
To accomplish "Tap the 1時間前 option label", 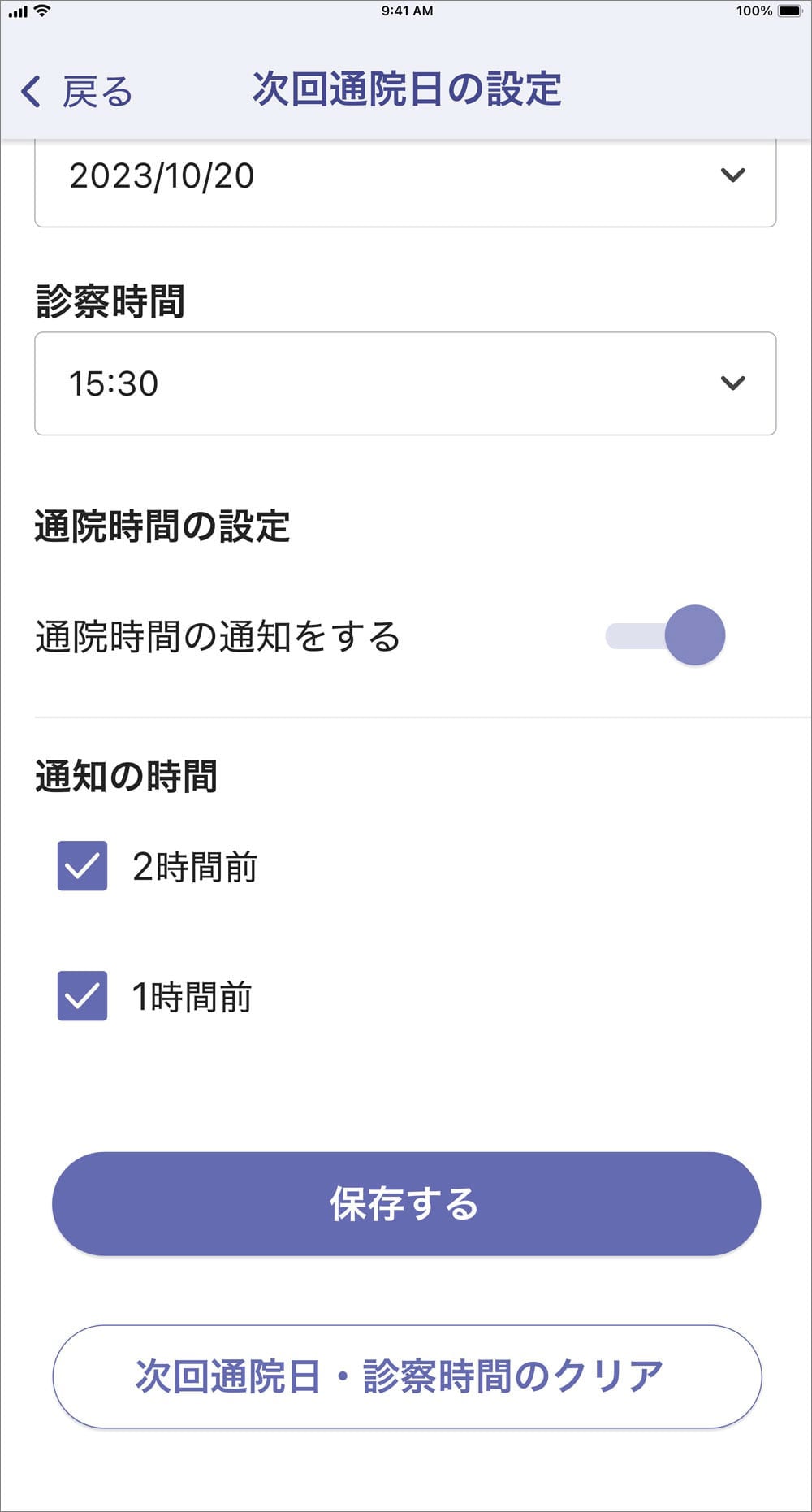I will click(x=192, y=997).
